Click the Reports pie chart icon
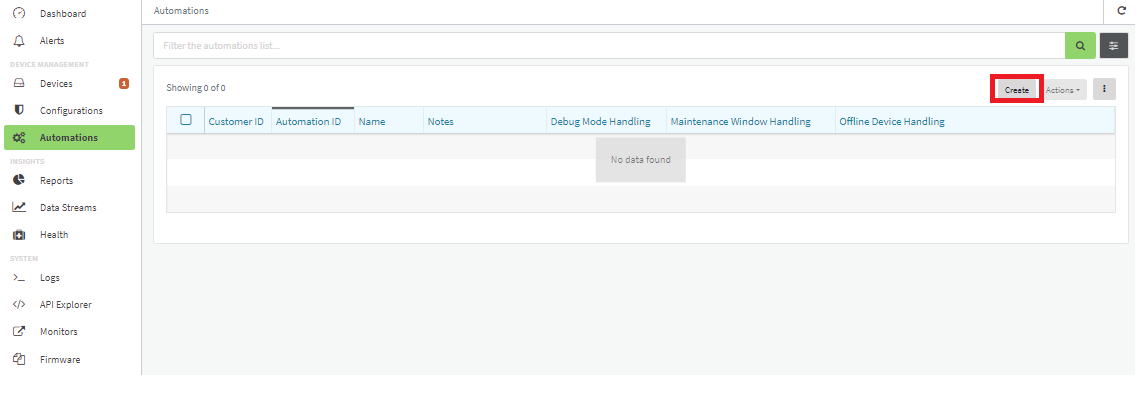 click(20, 181)
